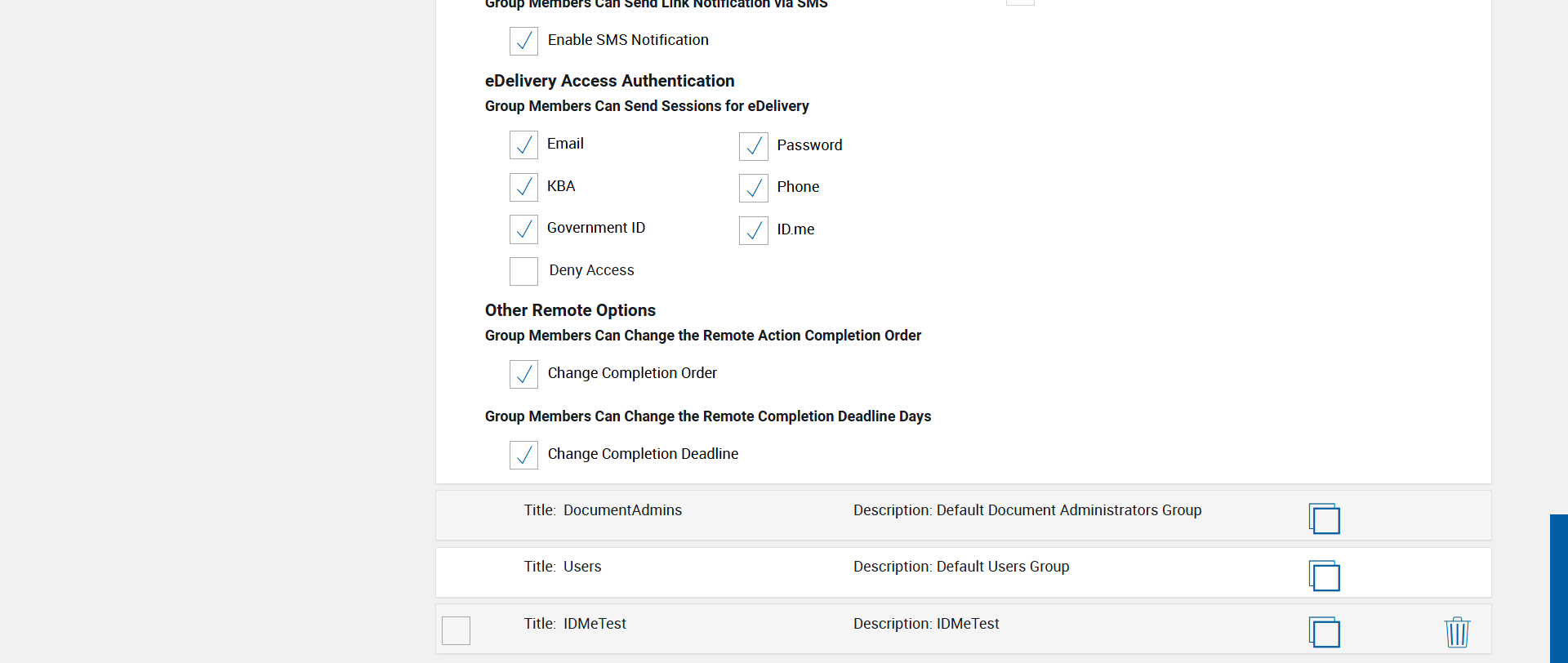
Task: Disable the Password authentication option
Action: [753, 146]
